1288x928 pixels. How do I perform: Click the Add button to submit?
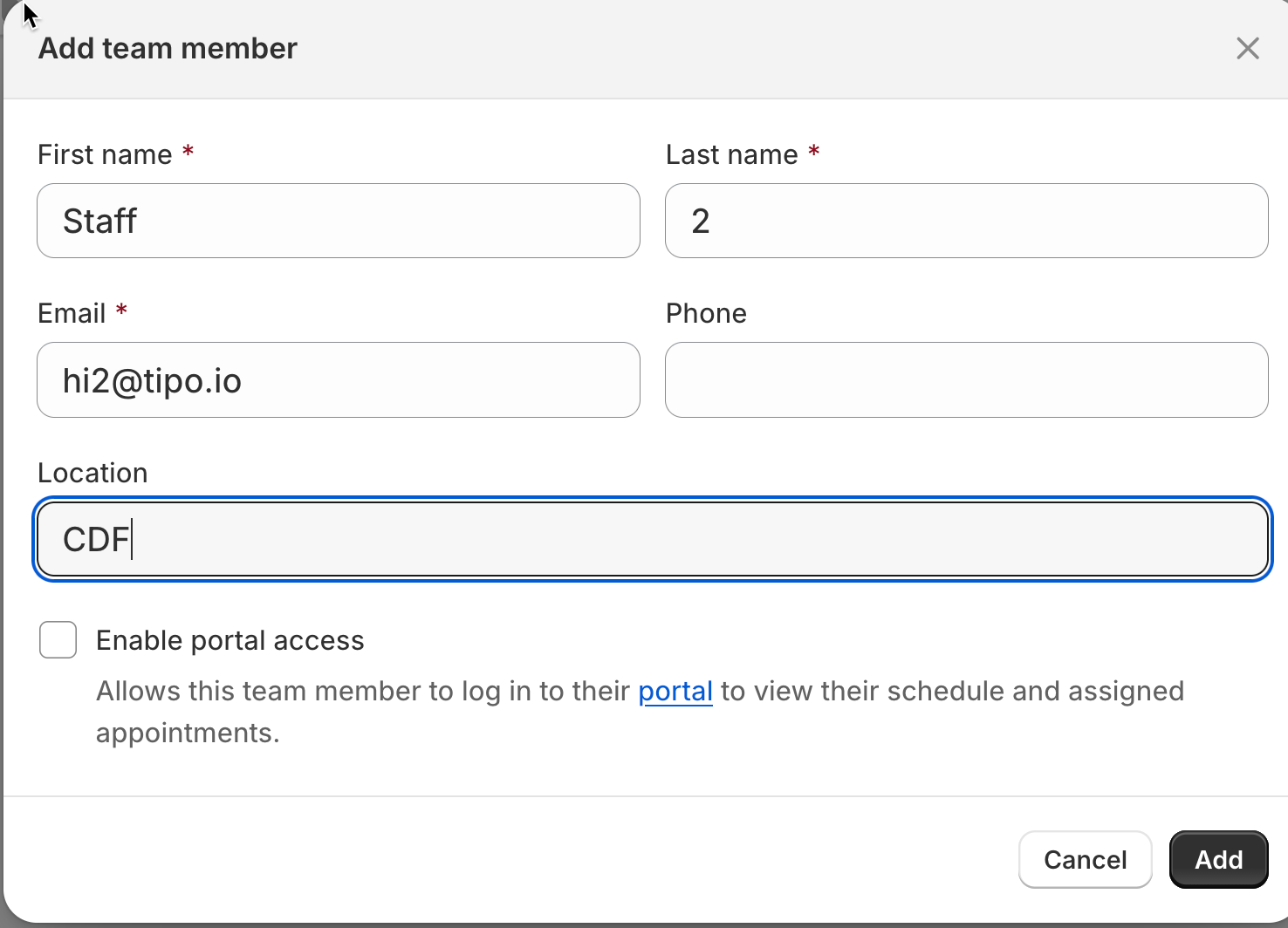coord(1218,860)
